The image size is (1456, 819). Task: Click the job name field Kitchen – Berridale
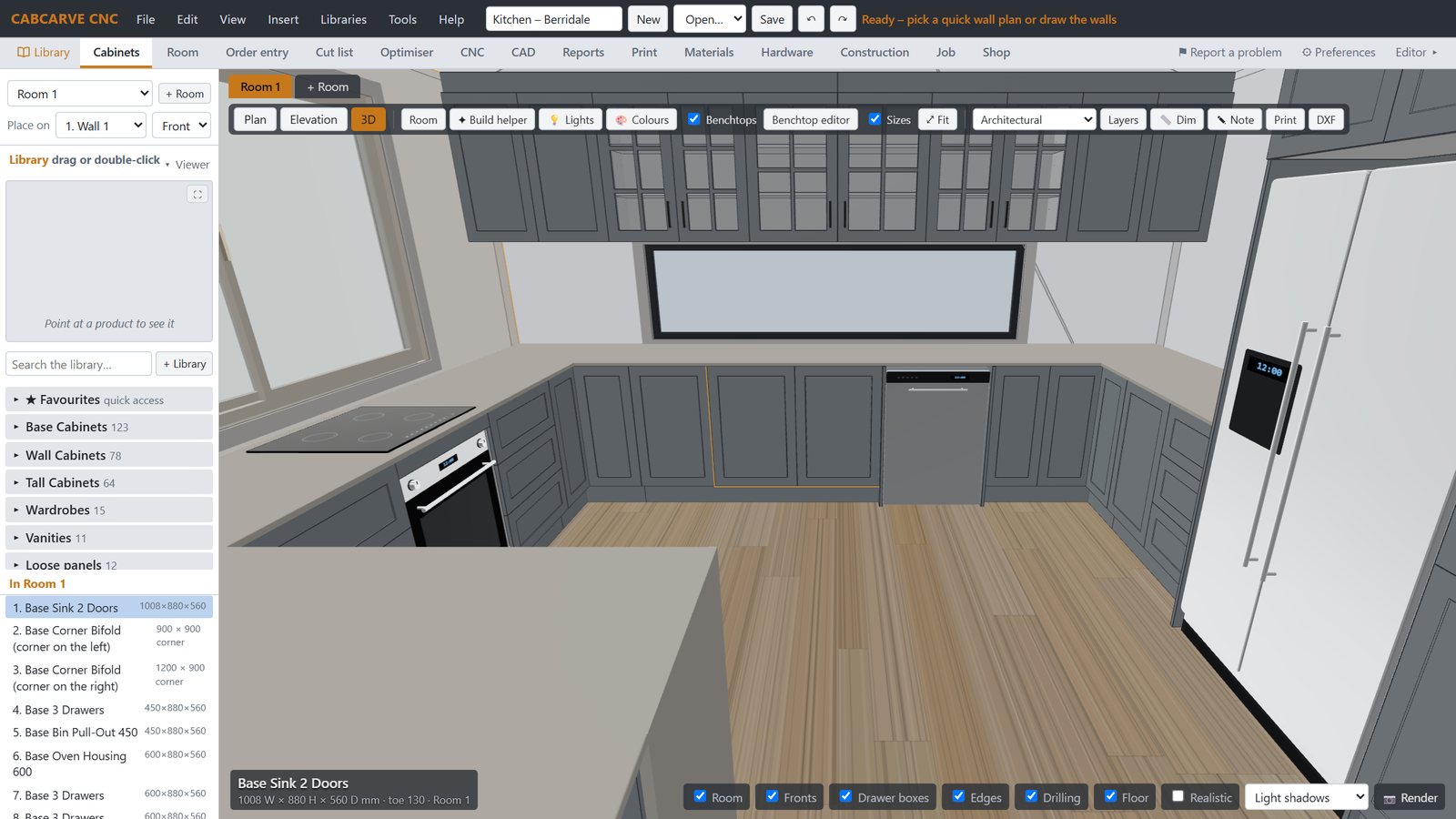554,19
